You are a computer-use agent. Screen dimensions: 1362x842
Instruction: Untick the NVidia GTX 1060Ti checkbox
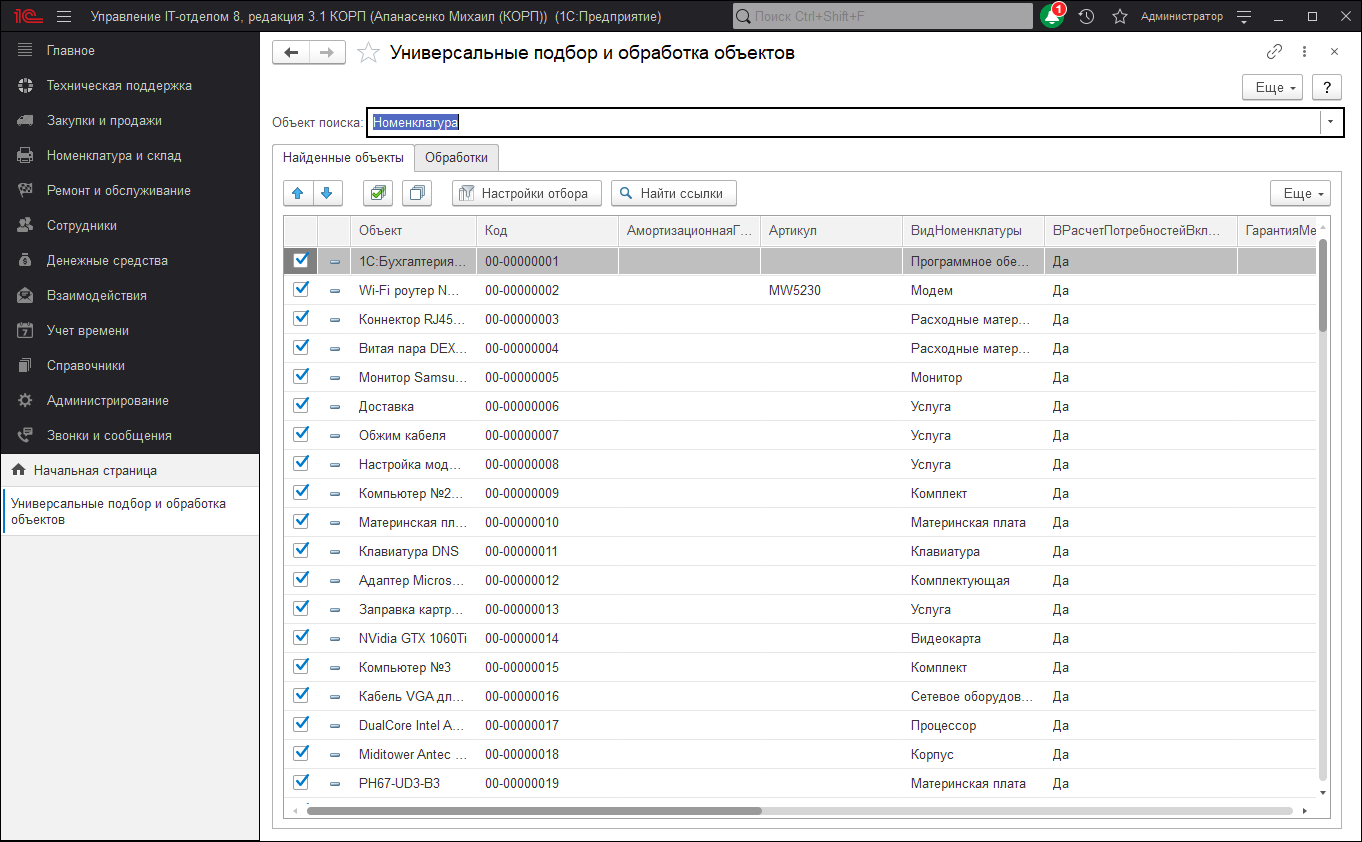click(301, 638)
